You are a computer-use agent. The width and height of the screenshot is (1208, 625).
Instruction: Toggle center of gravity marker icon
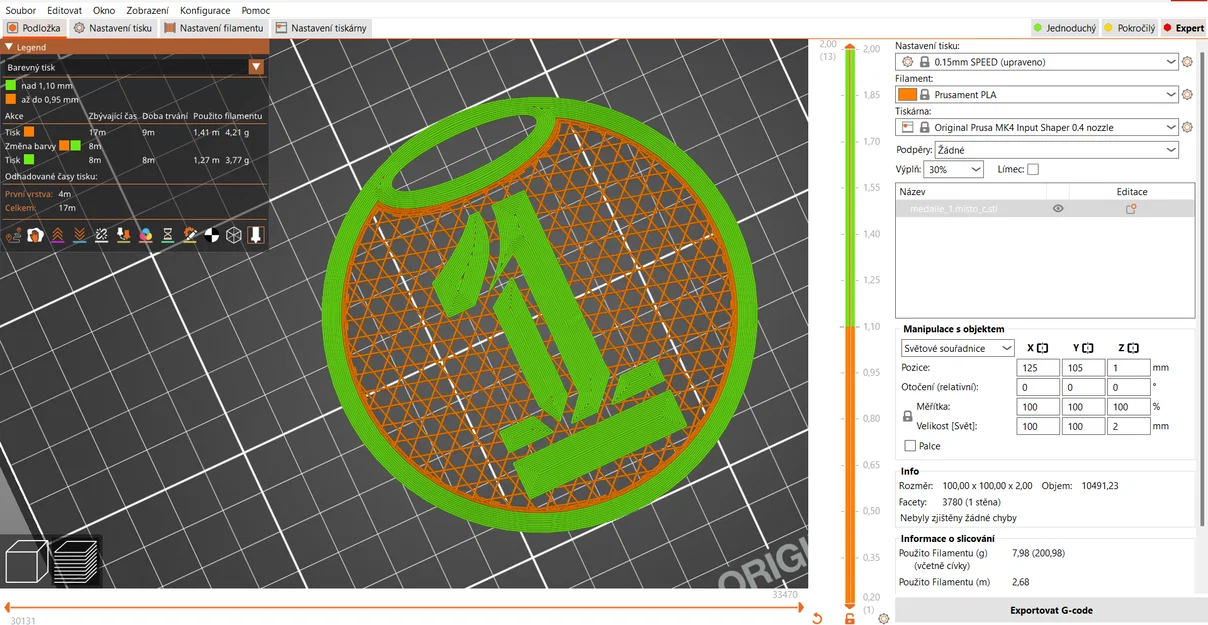coord(212,235)
